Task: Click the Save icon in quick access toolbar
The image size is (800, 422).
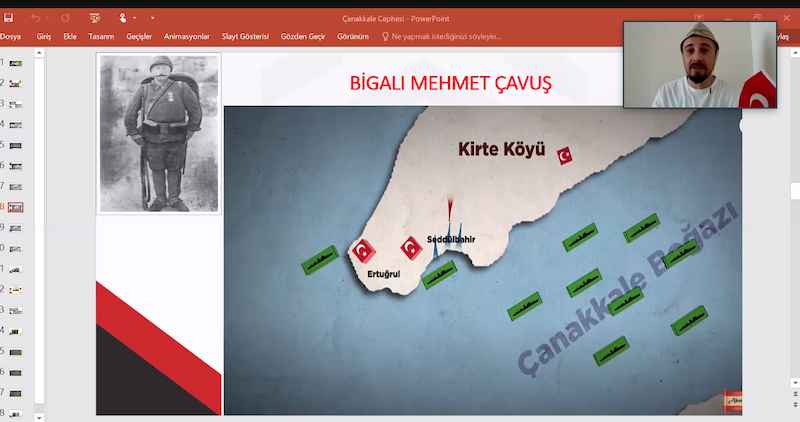Action: coord(8,18)
